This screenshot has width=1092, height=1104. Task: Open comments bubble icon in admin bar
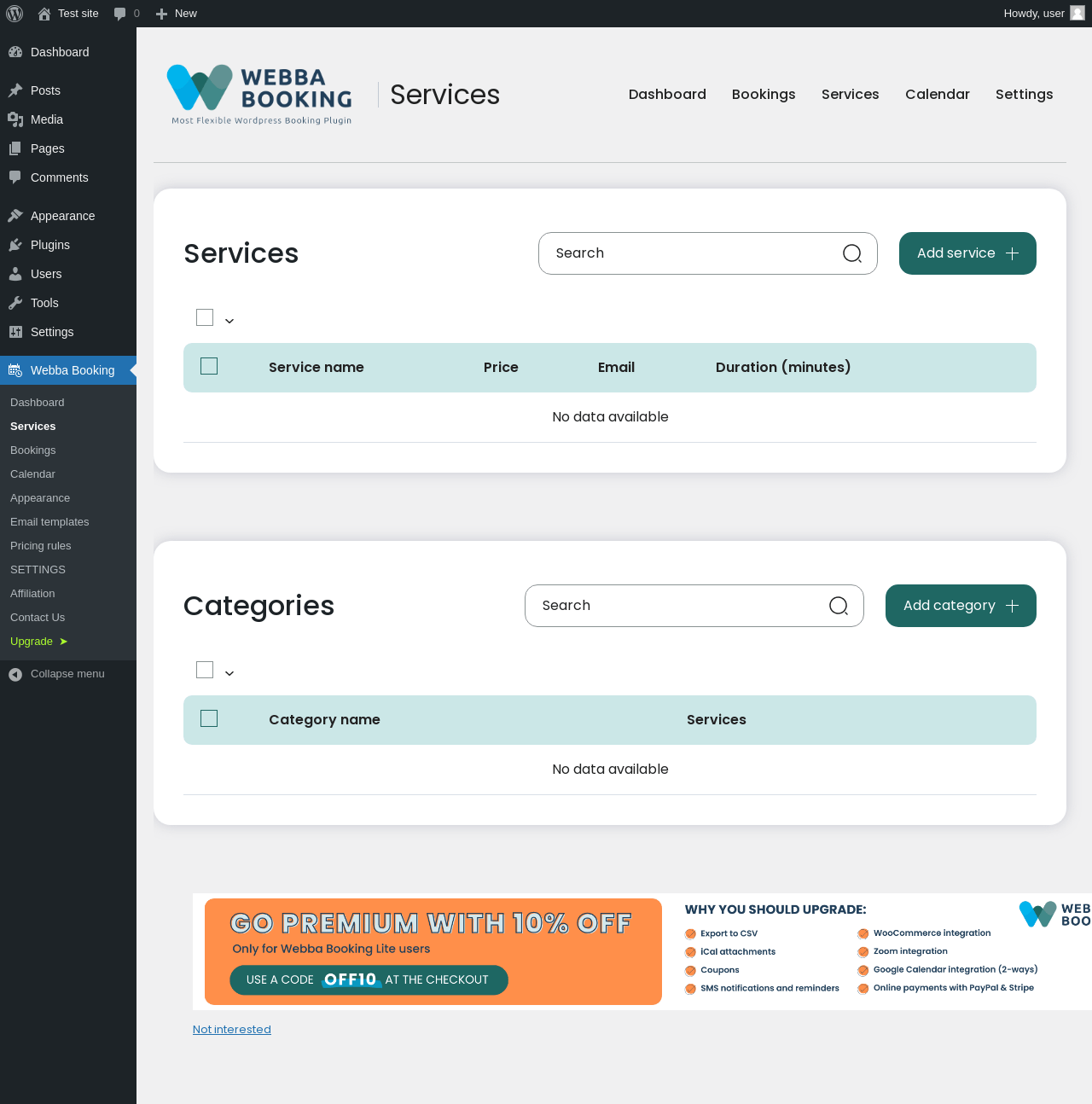click(x=119, y=14)
